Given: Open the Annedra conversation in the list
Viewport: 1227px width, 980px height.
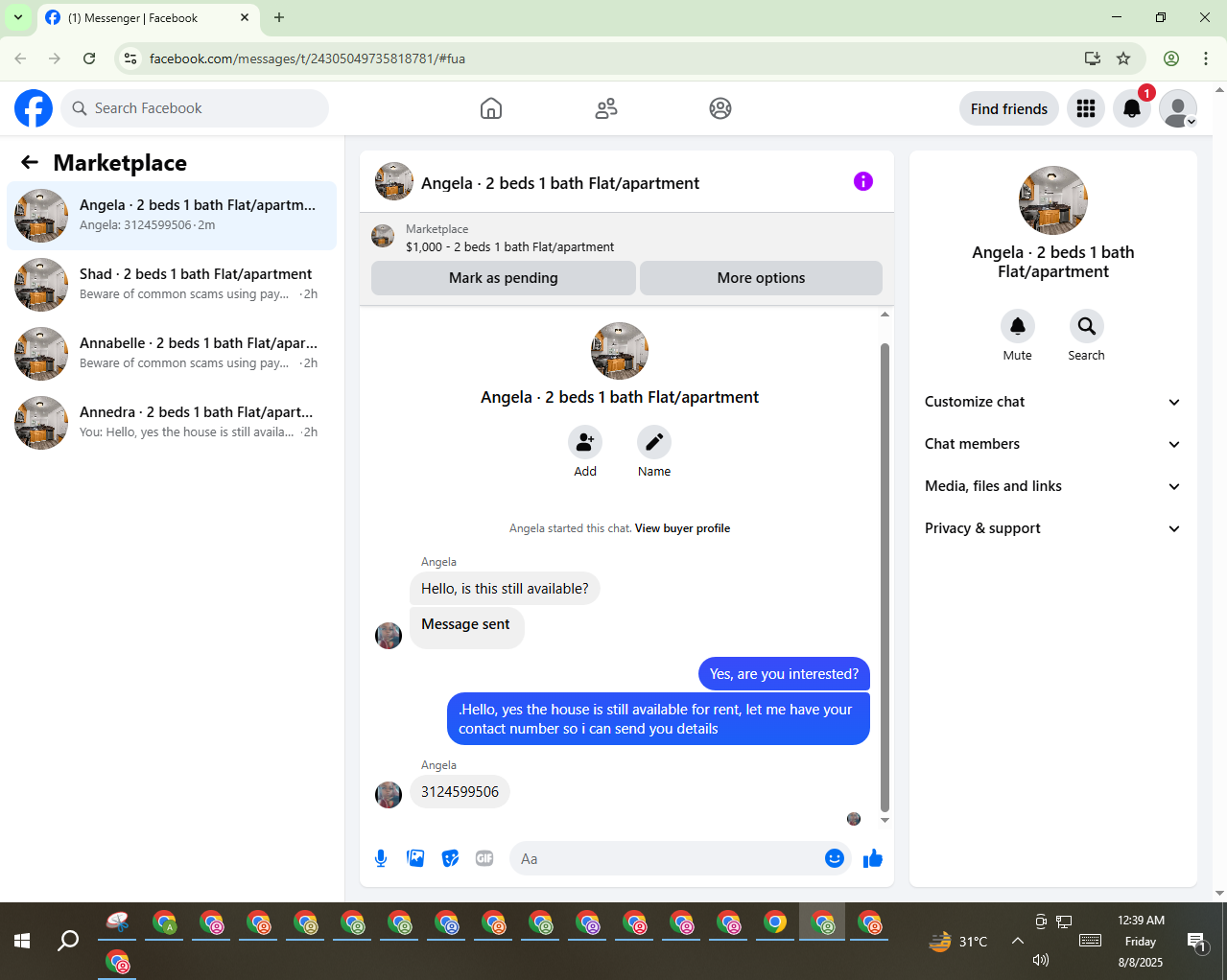Looking at the screenshot, I should coord(172,423).
